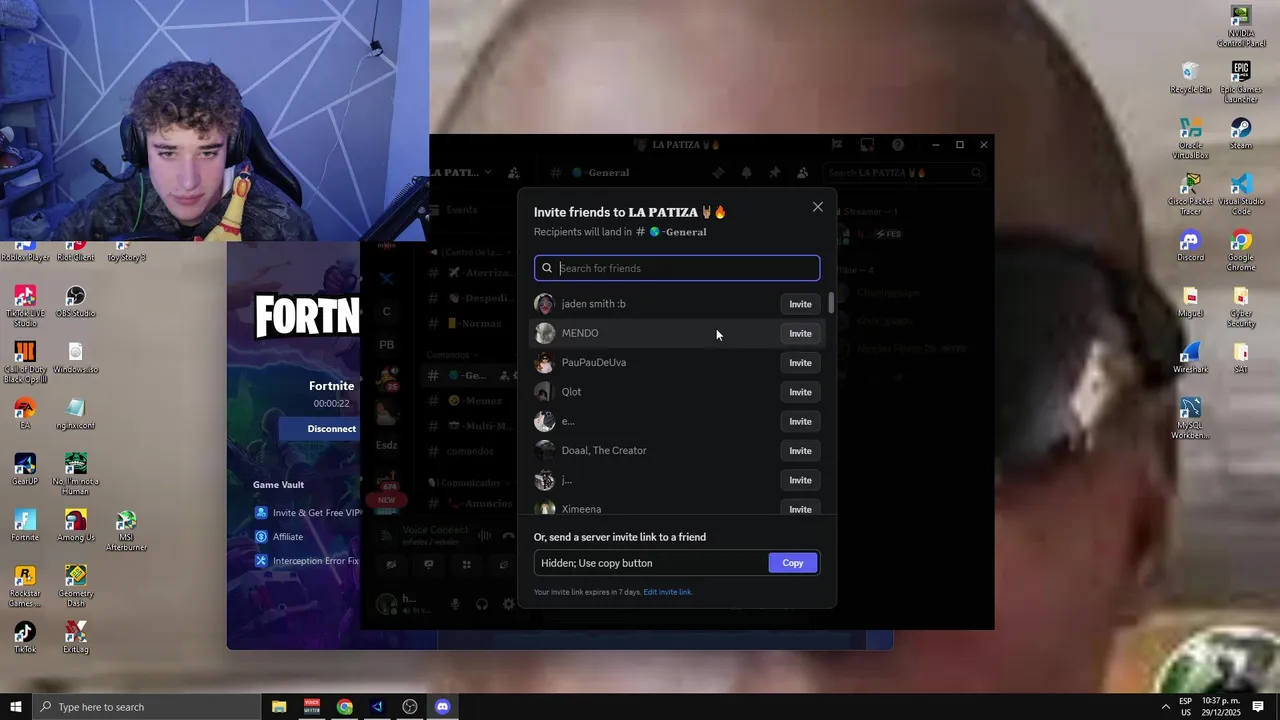Open threads icon in Discord header
Screen dimensions: 1280x720
718,173
